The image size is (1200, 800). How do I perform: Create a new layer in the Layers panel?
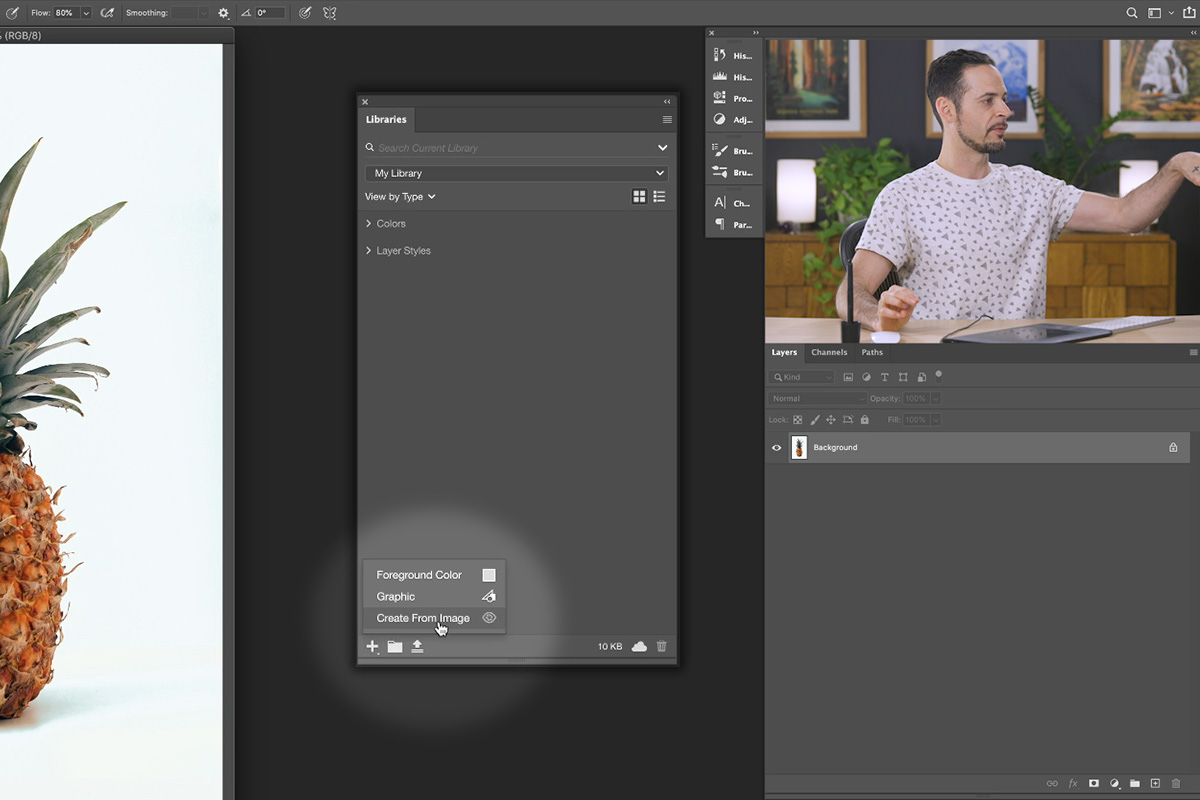point(1156,784)
